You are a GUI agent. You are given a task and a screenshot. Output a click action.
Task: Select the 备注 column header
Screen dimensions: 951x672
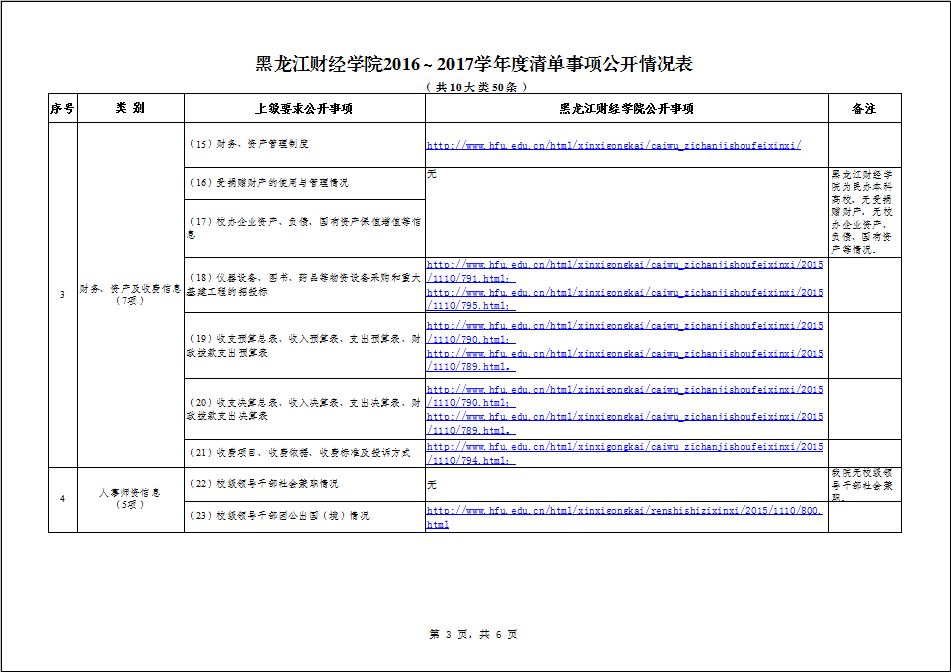click(x=864, y=108)
